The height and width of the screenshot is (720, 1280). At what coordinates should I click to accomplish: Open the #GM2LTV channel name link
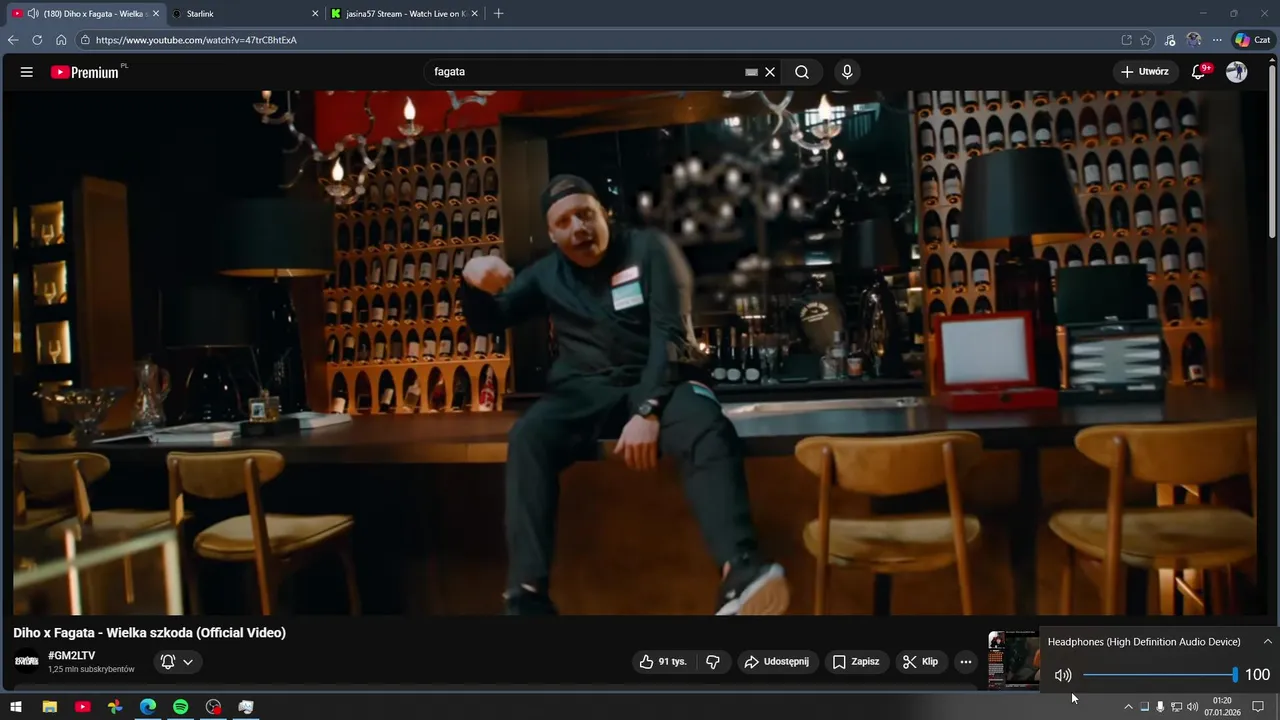[72, 656]
